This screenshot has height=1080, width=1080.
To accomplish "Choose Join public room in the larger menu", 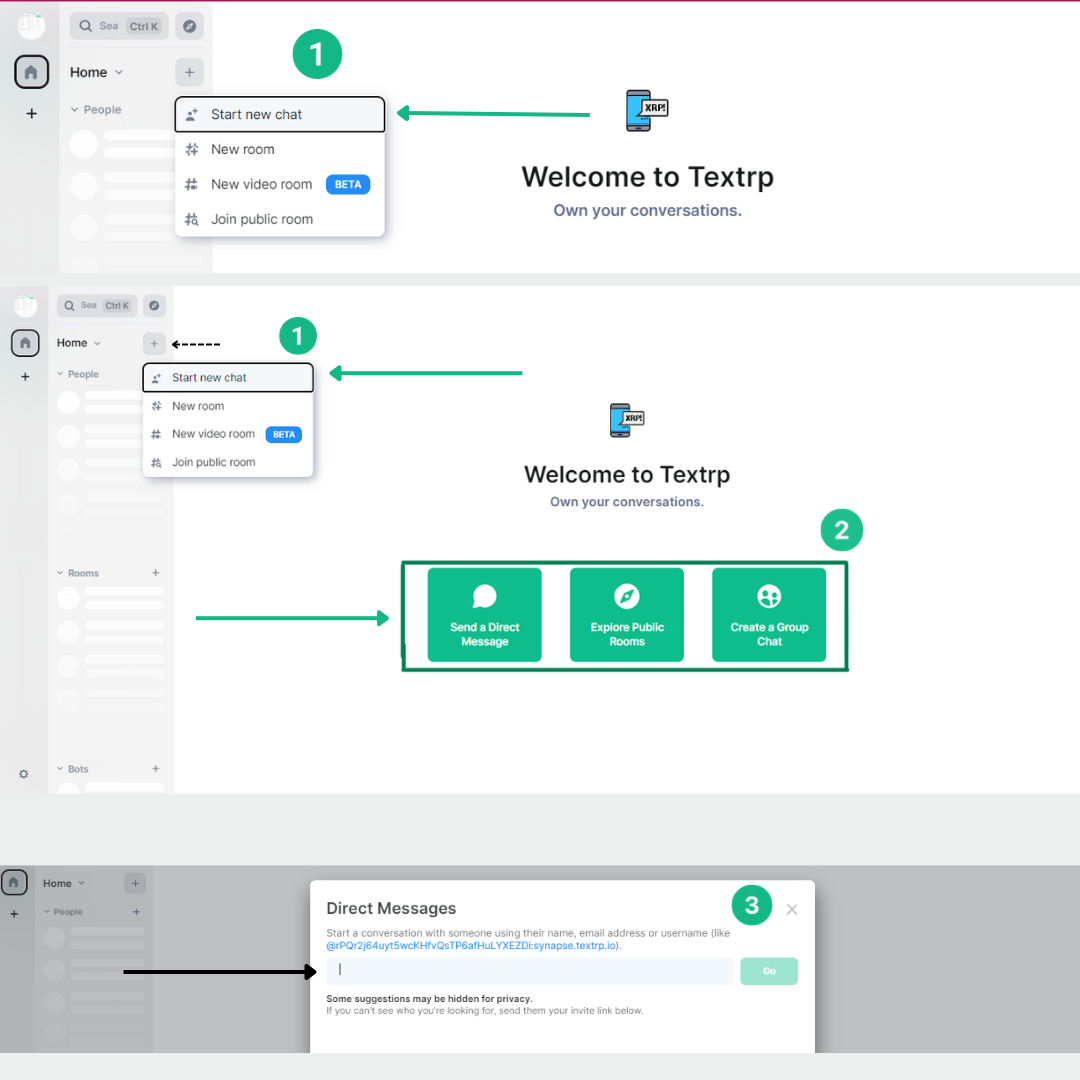I will coord(262,219).
